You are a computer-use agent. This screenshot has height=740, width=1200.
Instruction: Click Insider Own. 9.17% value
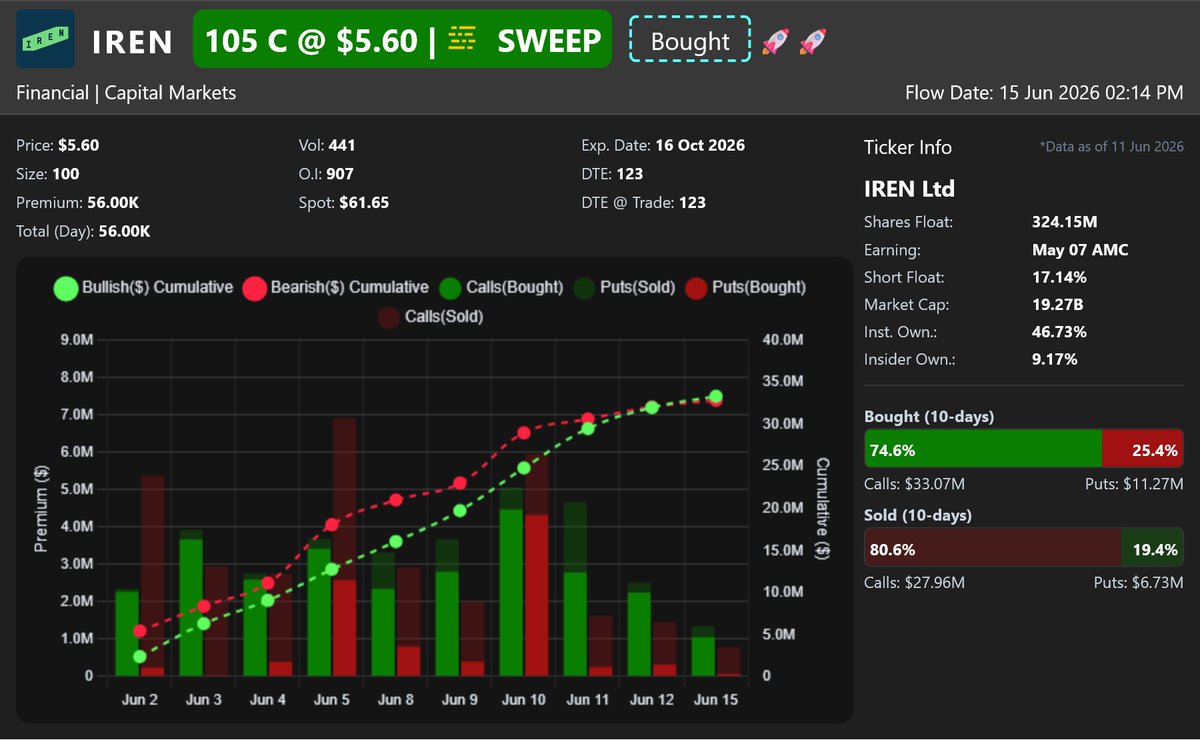click(1055, 358)
